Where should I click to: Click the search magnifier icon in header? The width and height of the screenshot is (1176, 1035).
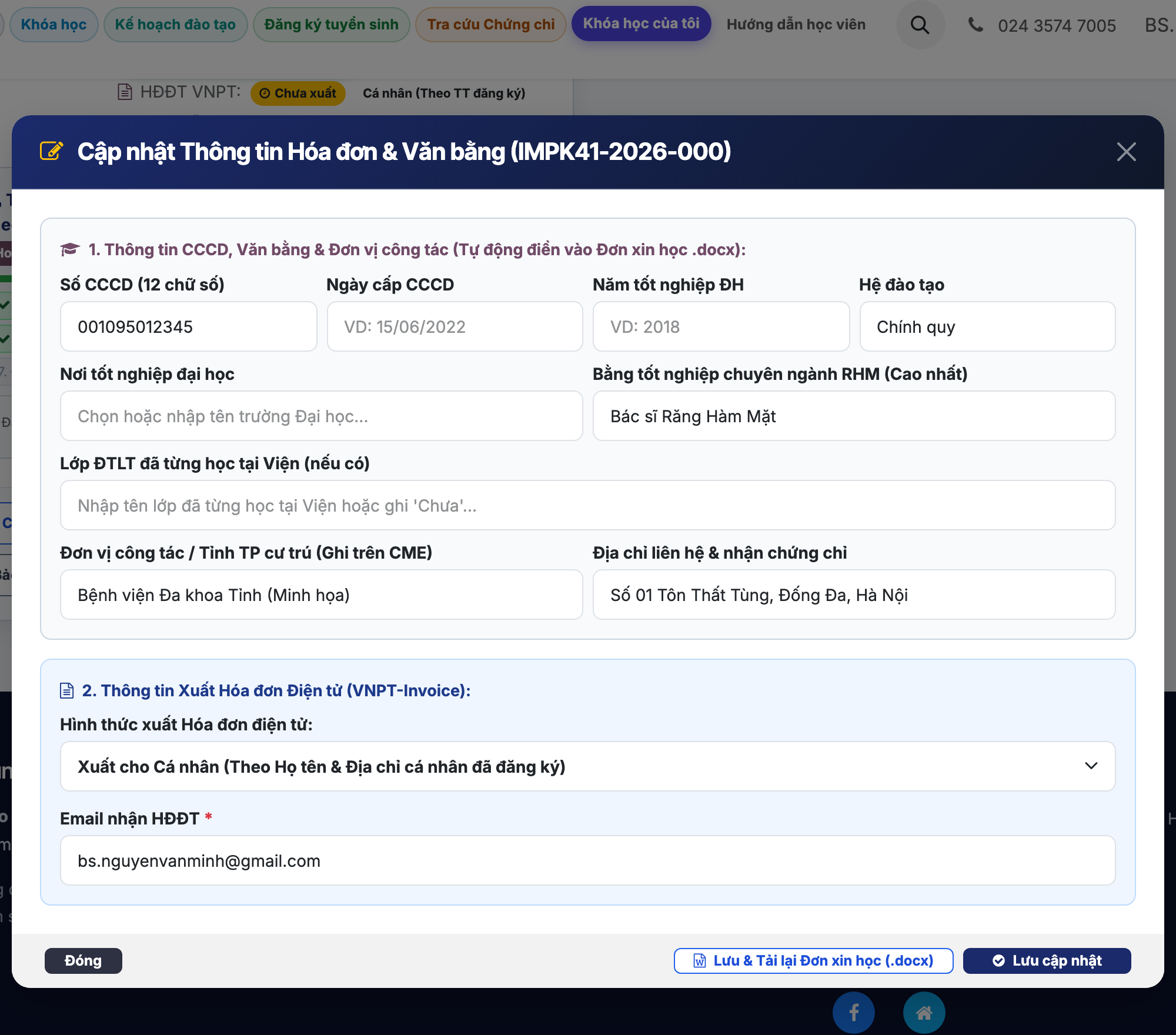[920, 25]
